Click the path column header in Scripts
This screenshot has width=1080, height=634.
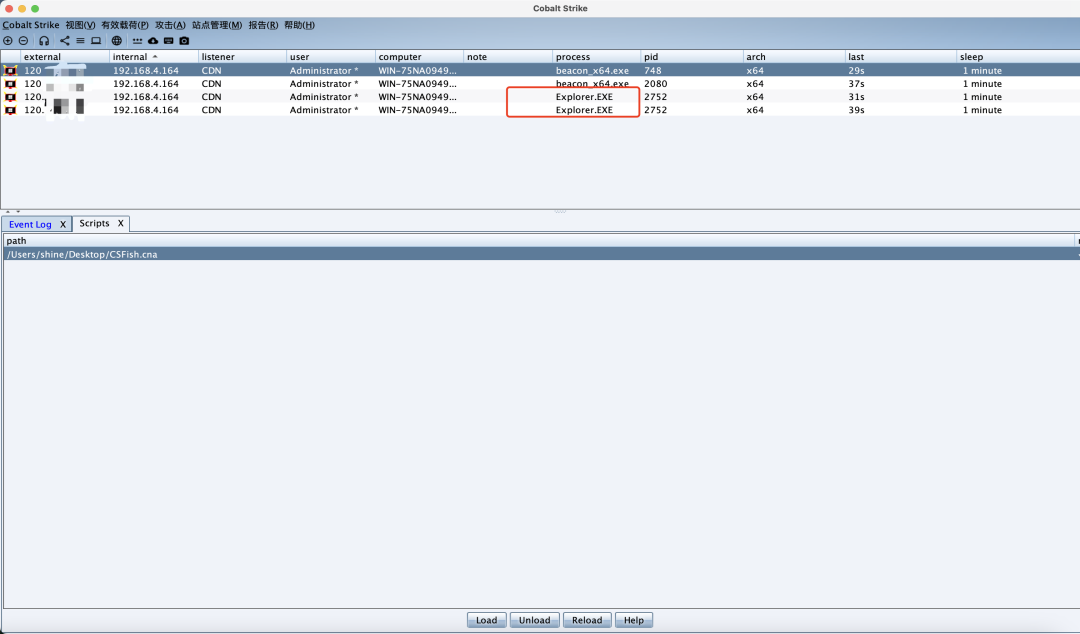pyautogui.click(x=539, y=241)
